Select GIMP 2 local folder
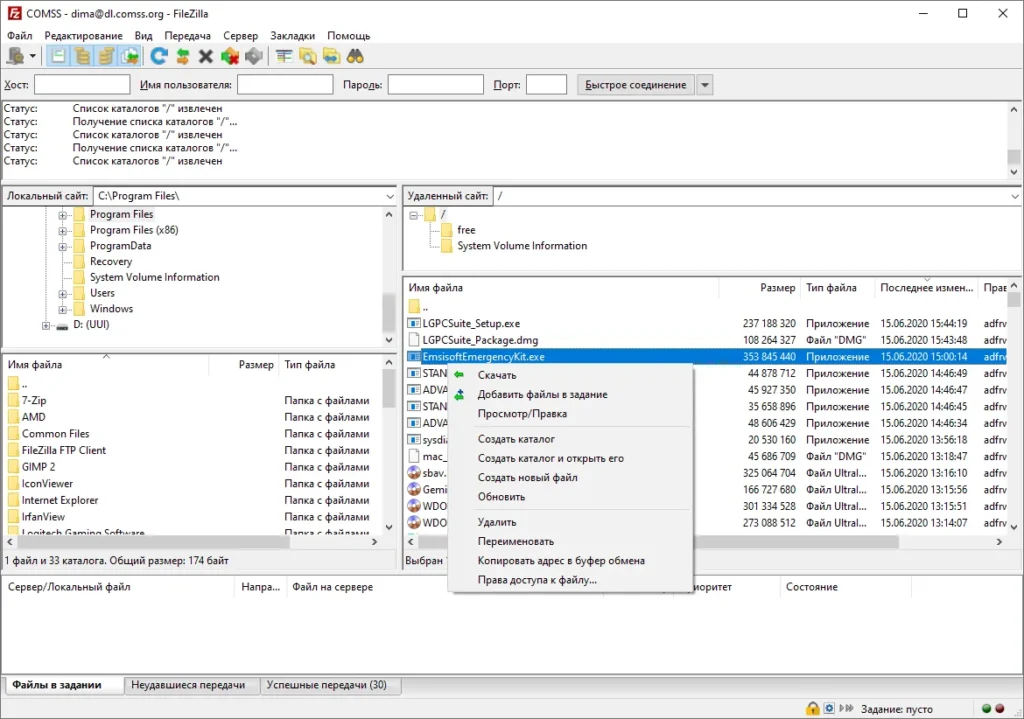Image resolution: width=1024 pixels, height=719 pixels. pos(39,467)
